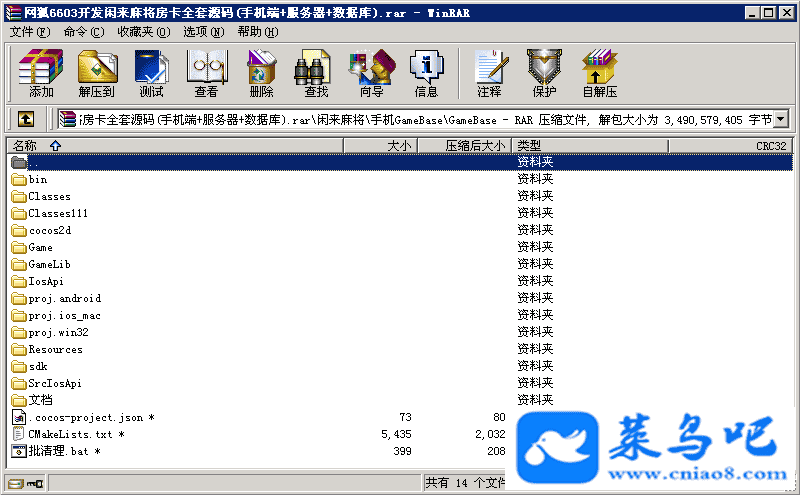
Task: Click the disk drive icon in the status bar
Action: [x=16, y=483]
